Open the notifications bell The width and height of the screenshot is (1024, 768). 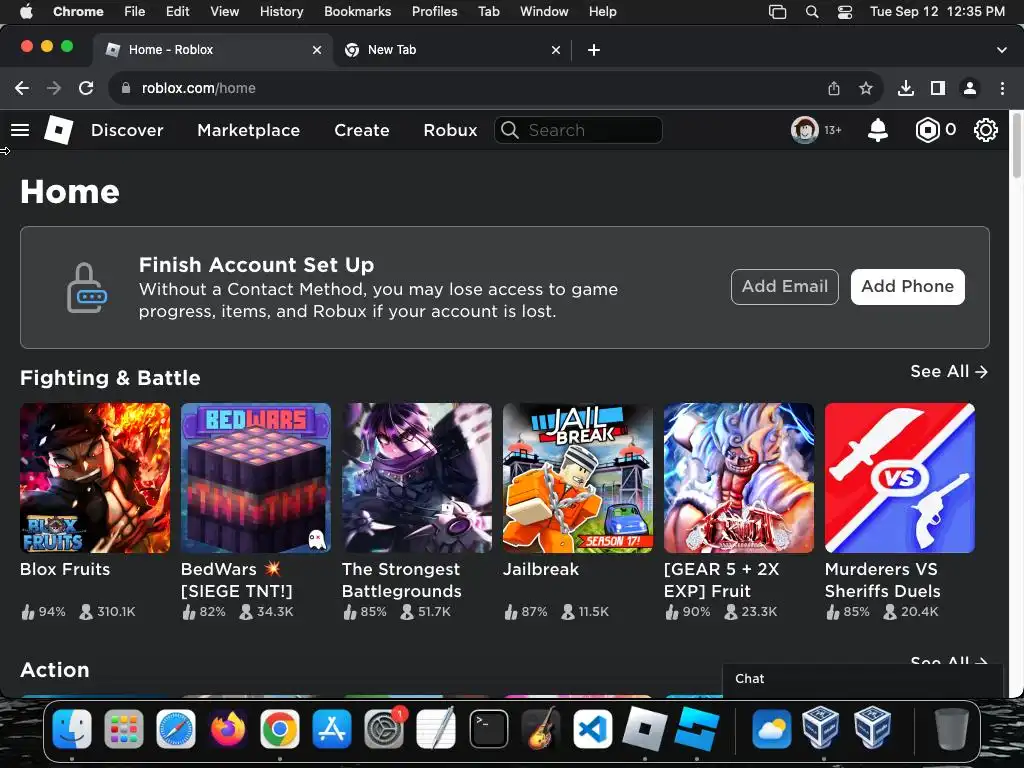[x=878, y=130]
